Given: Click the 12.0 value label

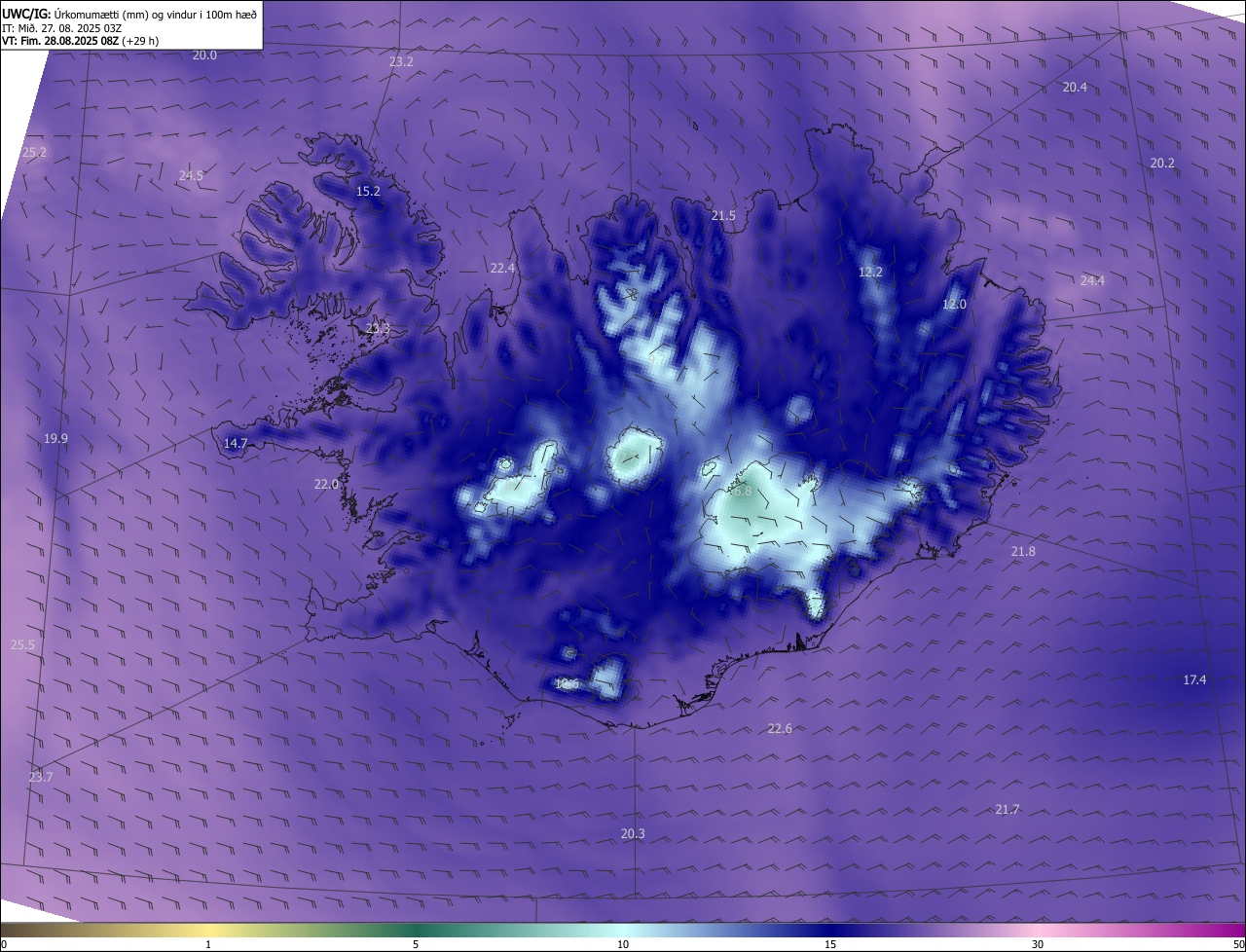Looking at the screenshot, I should tap(954, 304).
